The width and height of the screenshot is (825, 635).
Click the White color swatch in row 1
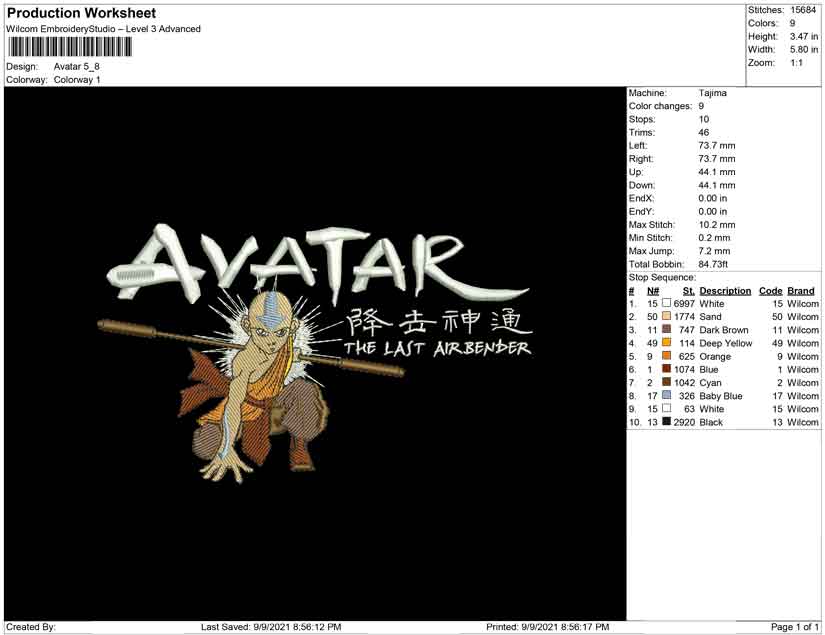click(x=667, y=303)
